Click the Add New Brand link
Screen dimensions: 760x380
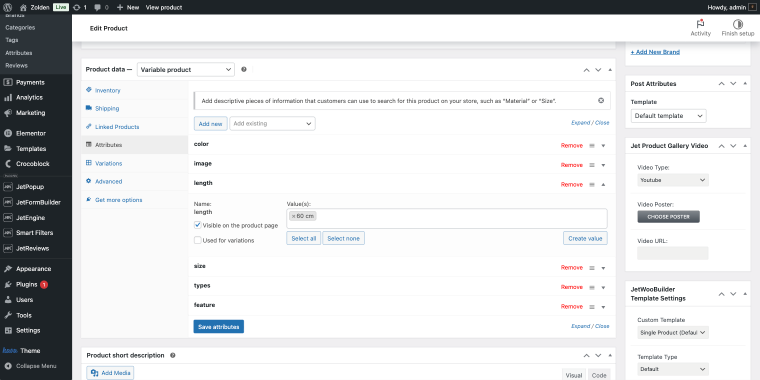[x=655, y=52]
